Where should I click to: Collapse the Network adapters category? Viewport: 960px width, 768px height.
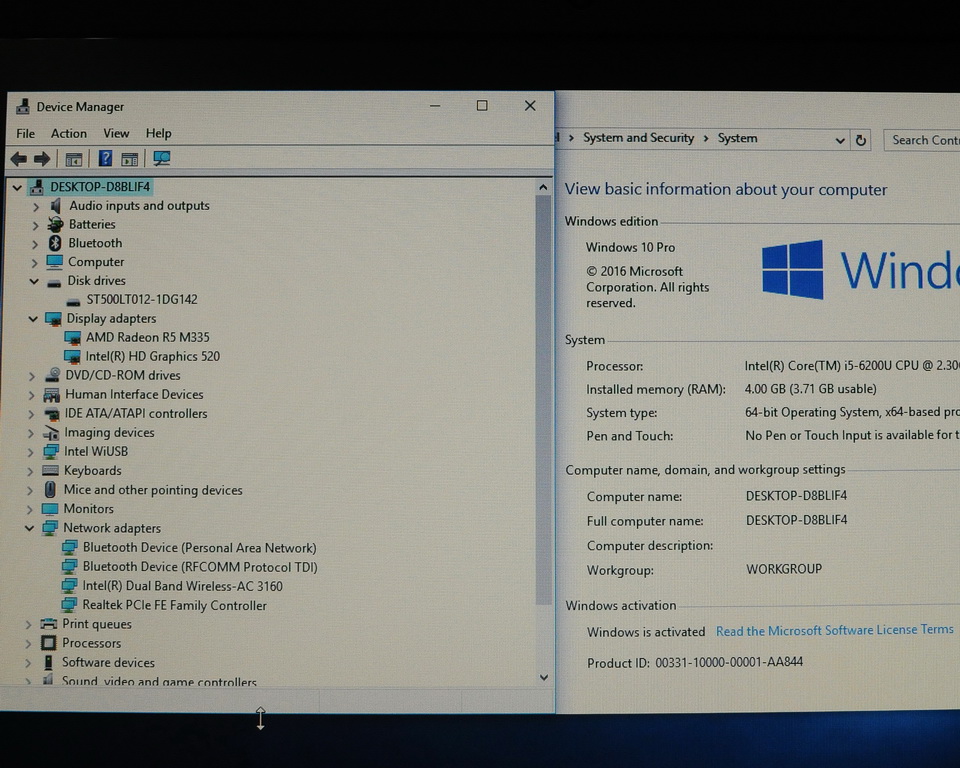coord(29,528)
